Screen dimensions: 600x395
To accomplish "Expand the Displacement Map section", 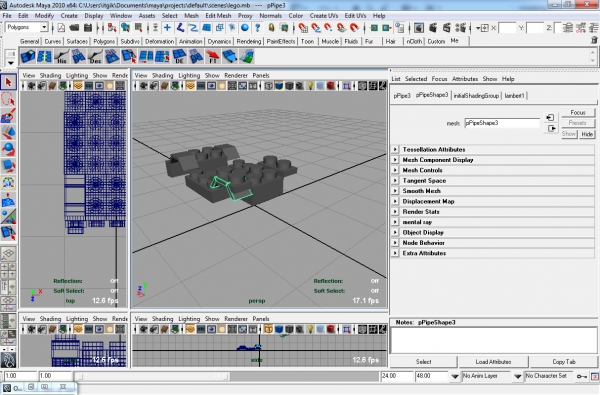I will click(395, 201).
